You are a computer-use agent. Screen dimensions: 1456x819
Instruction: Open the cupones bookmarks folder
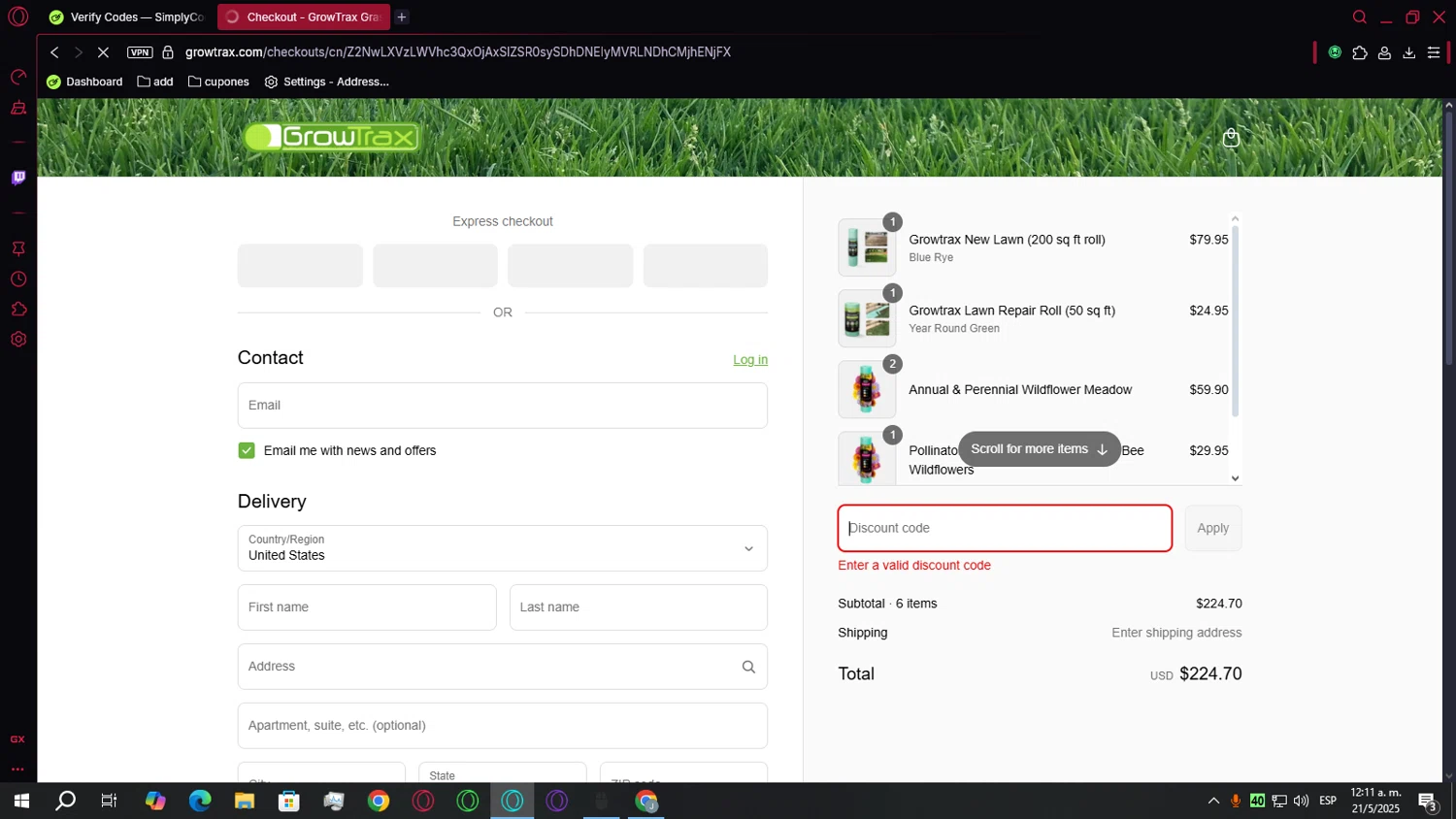(x=218, y=82)
